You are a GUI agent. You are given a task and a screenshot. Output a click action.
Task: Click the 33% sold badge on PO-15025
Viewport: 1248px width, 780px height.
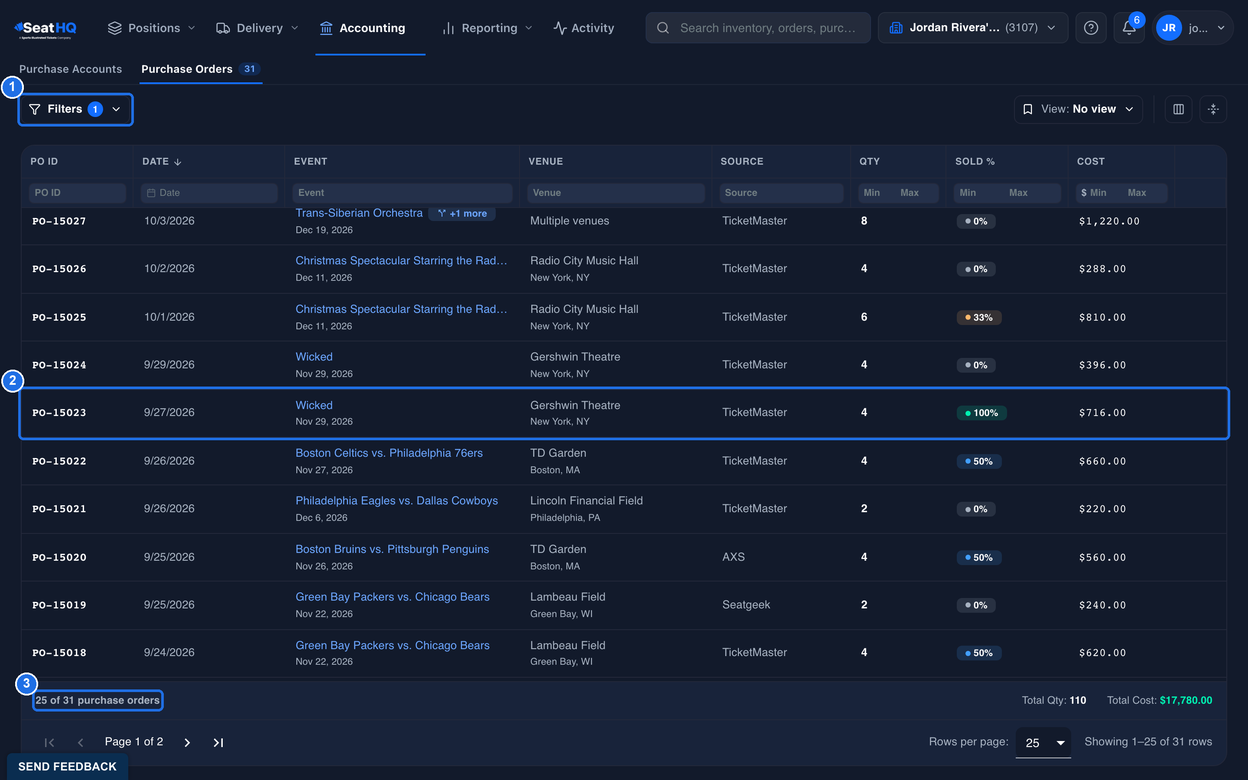[x=979, y=317]
